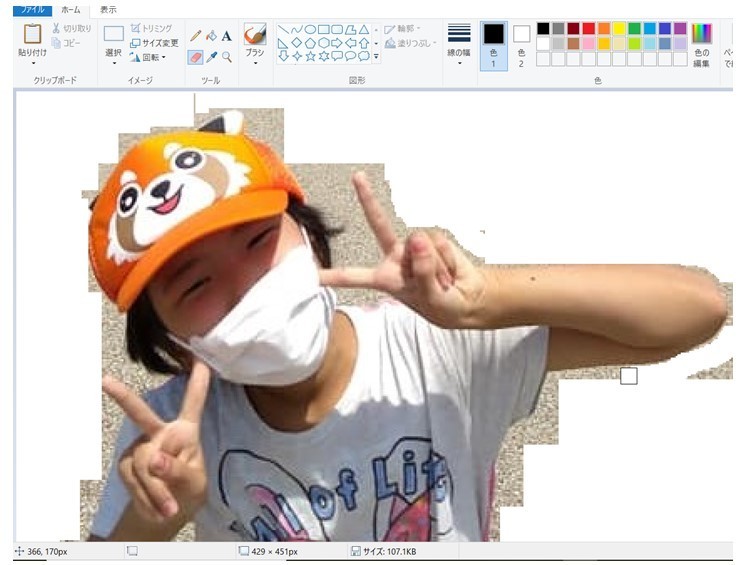Choose the Four-point star shape

(297, 56)
